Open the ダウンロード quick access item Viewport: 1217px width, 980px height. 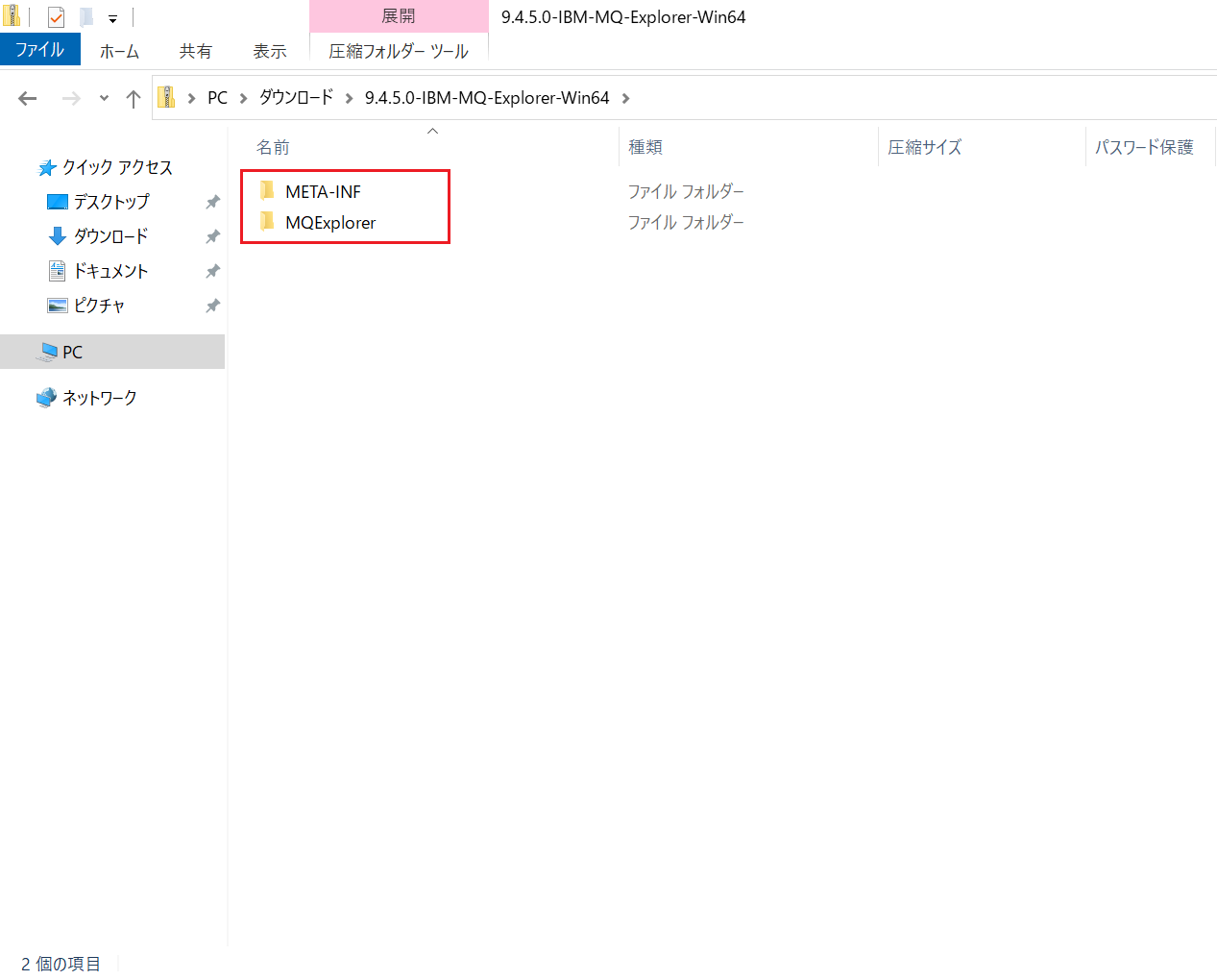pyautogui.click(x=111, y=236)
